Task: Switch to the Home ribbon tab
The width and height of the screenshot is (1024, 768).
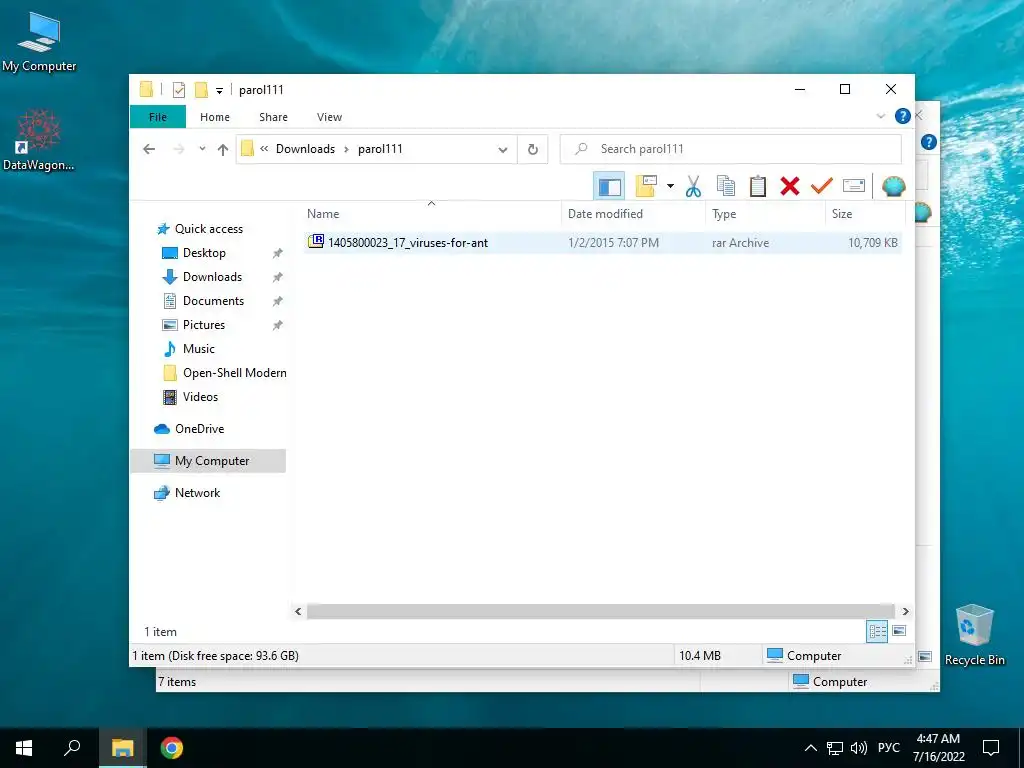Action: click(x=215, y=117)
